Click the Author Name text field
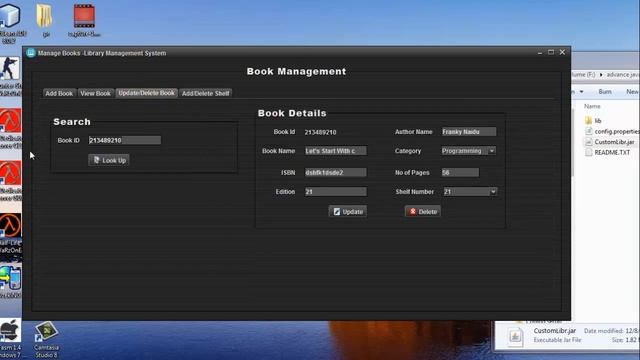This screenshot has height=360, width=640. click(x=469, y=132)
